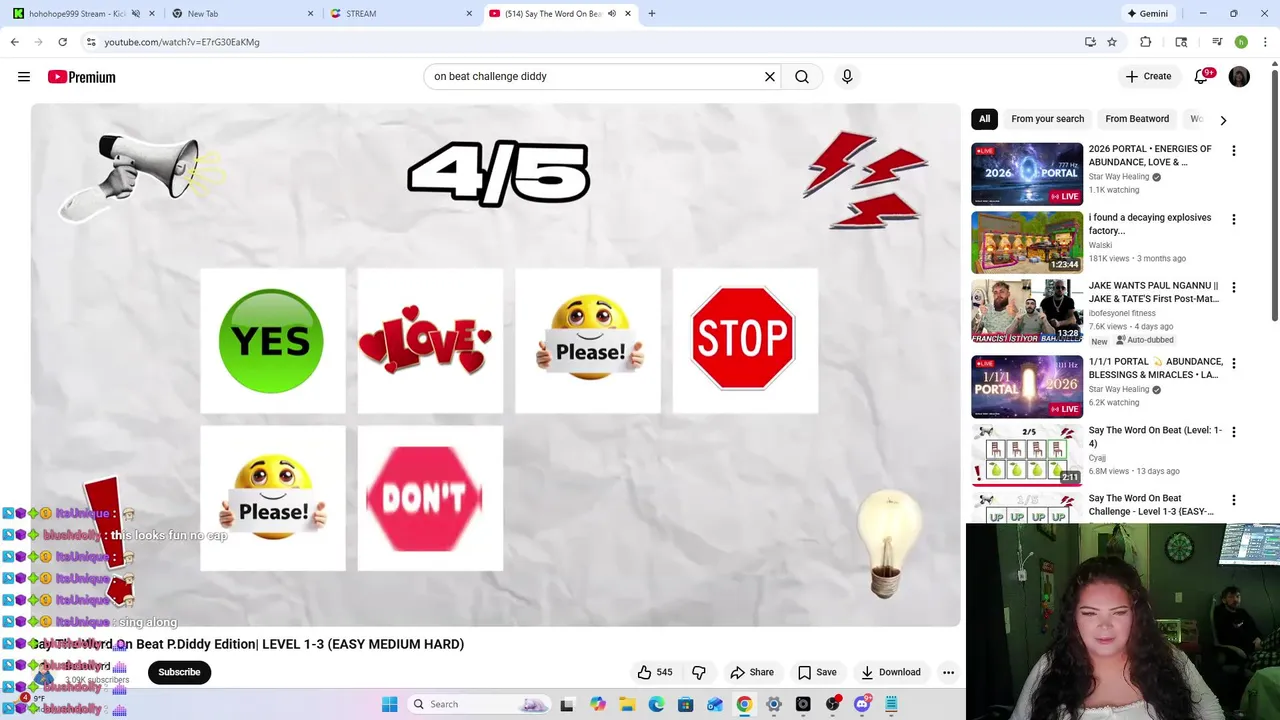Play the 2026 PORTAL live thumbnail
Viewport: 1280px width, 720px height.
pyautogui.click(x=1027, y=174)
